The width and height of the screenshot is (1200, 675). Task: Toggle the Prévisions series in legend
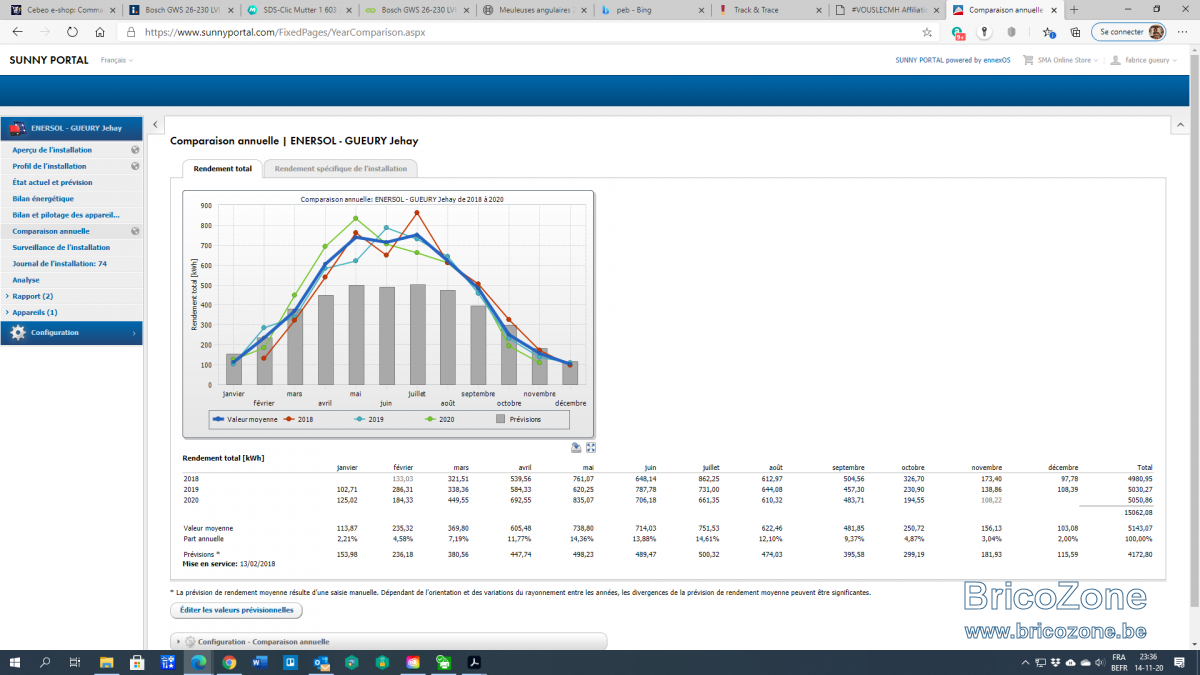click(519, 419)
